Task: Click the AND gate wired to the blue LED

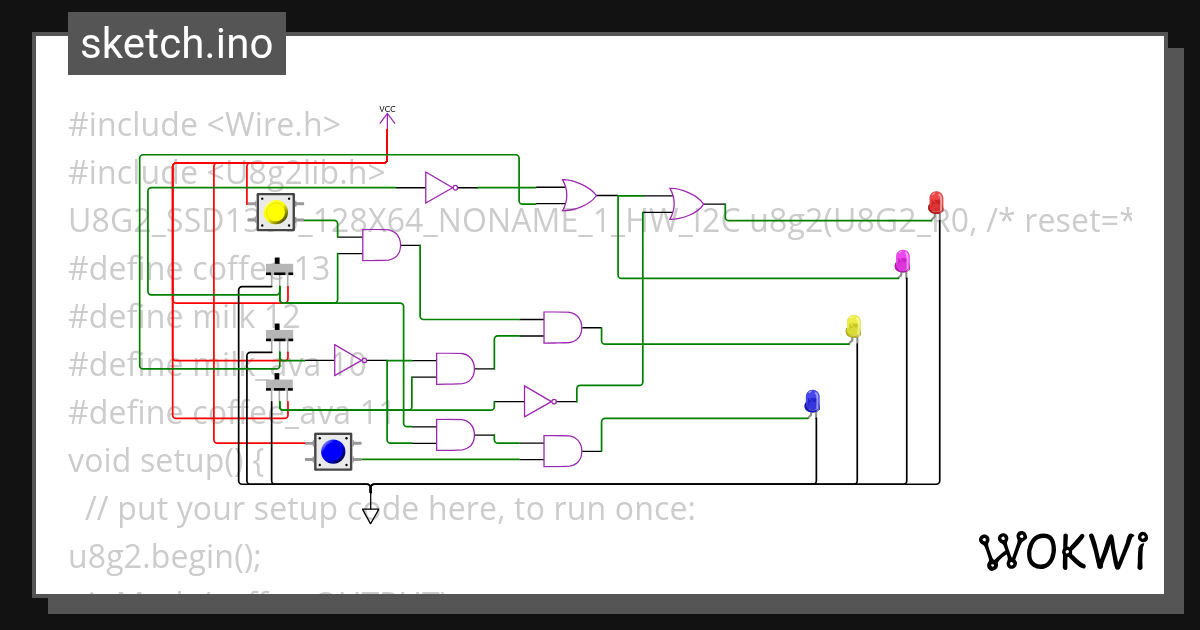Action: (562, 451)
